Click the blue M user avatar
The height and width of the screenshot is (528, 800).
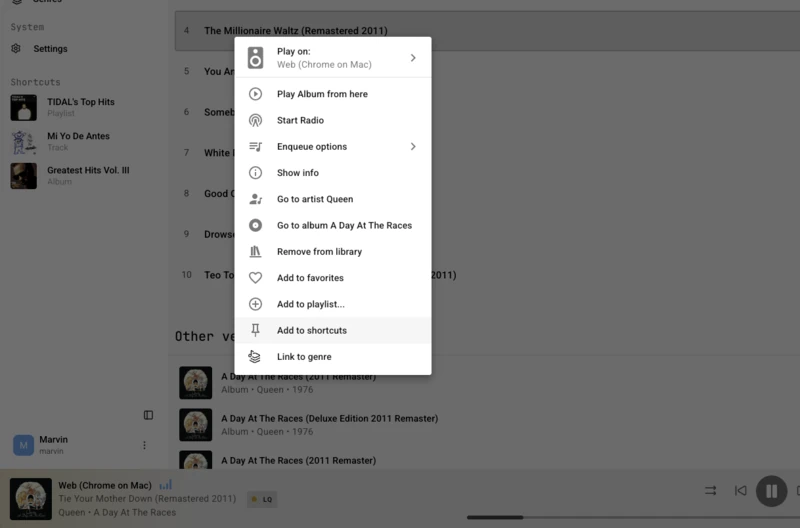(x=23, y=445)
